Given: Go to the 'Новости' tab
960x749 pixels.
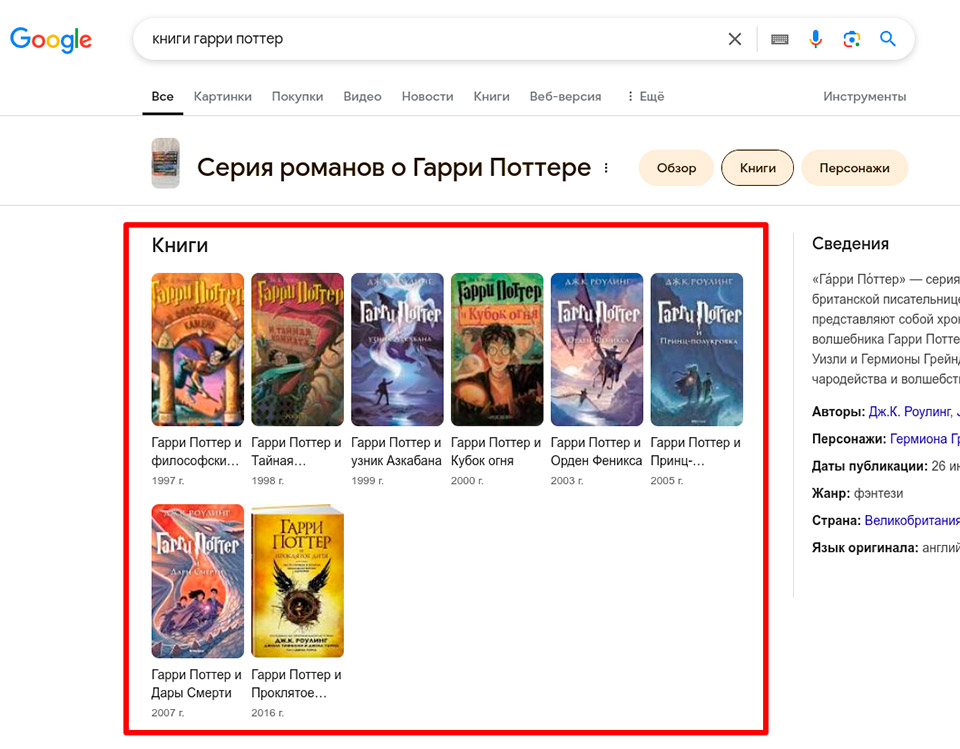Looking at the screenshot, I should tap(427, 96).
